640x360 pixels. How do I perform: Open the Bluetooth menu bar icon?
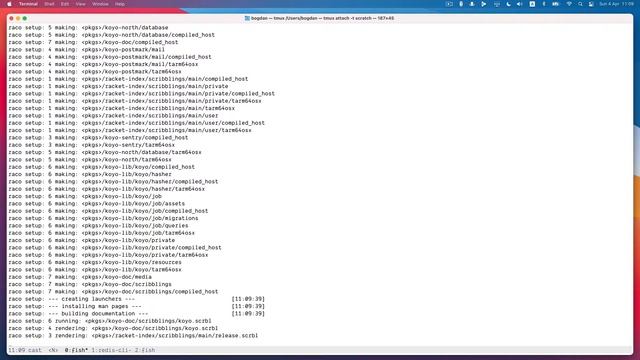tap(544, 4)
